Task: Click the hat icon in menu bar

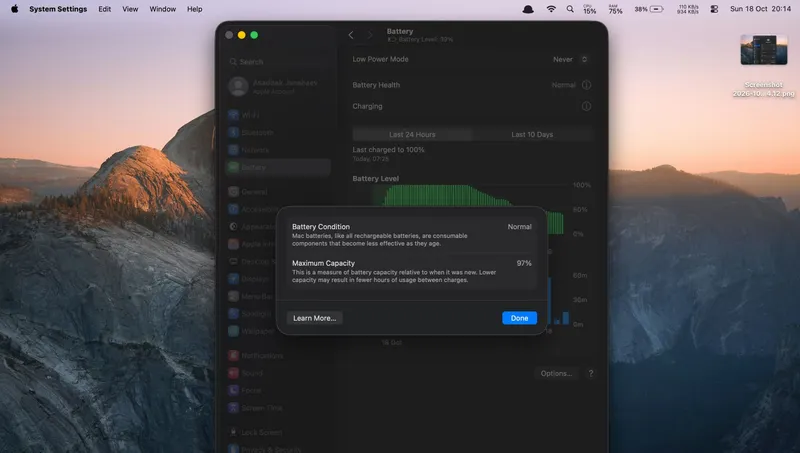Action: [x=528, y=9]
